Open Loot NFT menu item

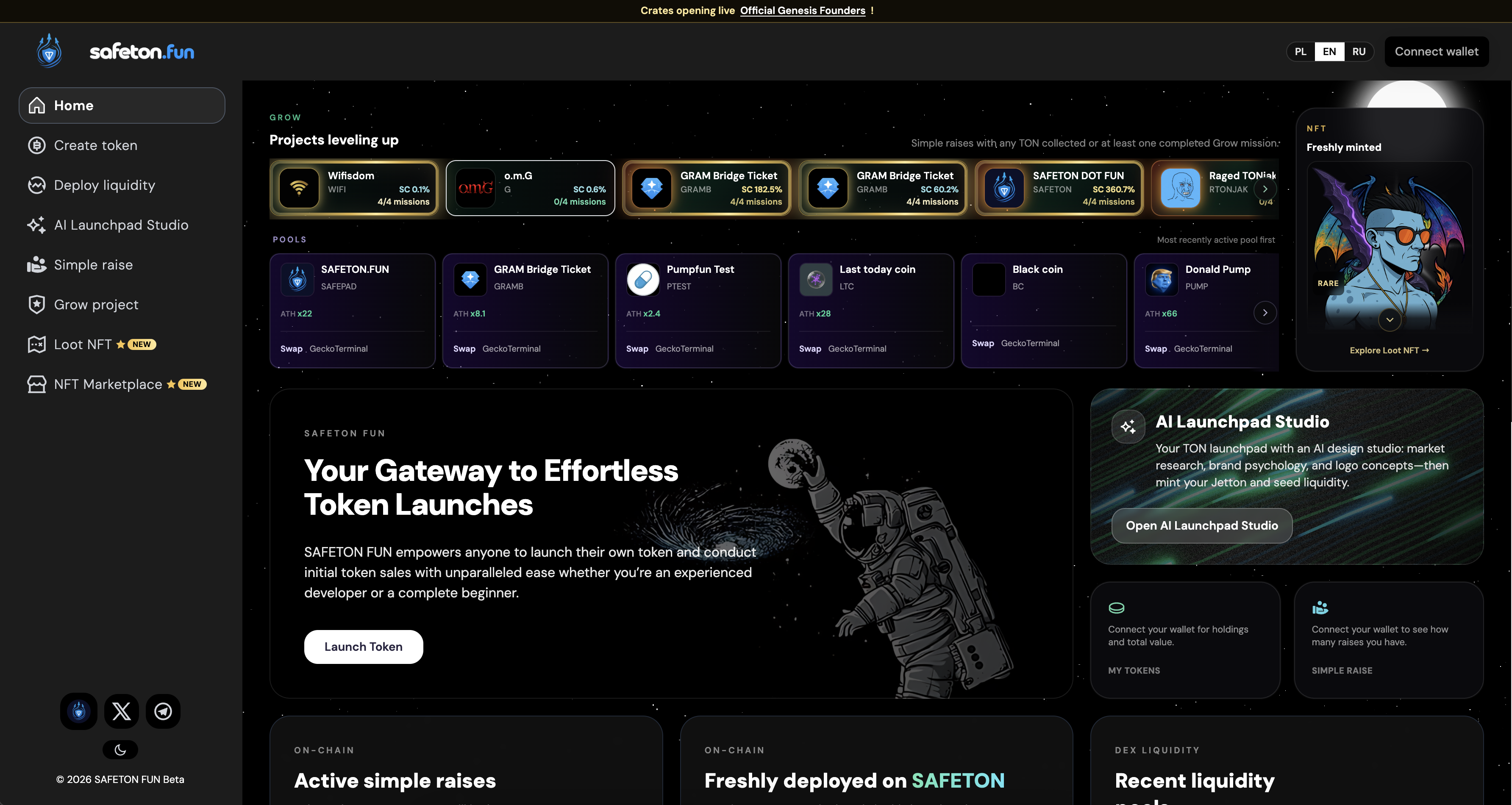tap(122, 345)
